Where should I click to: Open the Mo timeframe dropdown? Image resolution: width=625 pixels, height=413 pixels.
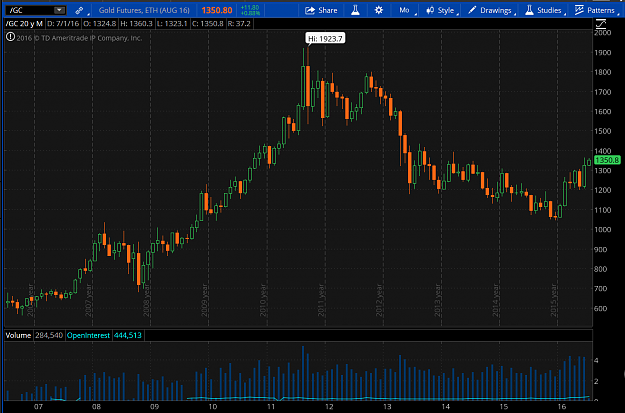[405, 10]
